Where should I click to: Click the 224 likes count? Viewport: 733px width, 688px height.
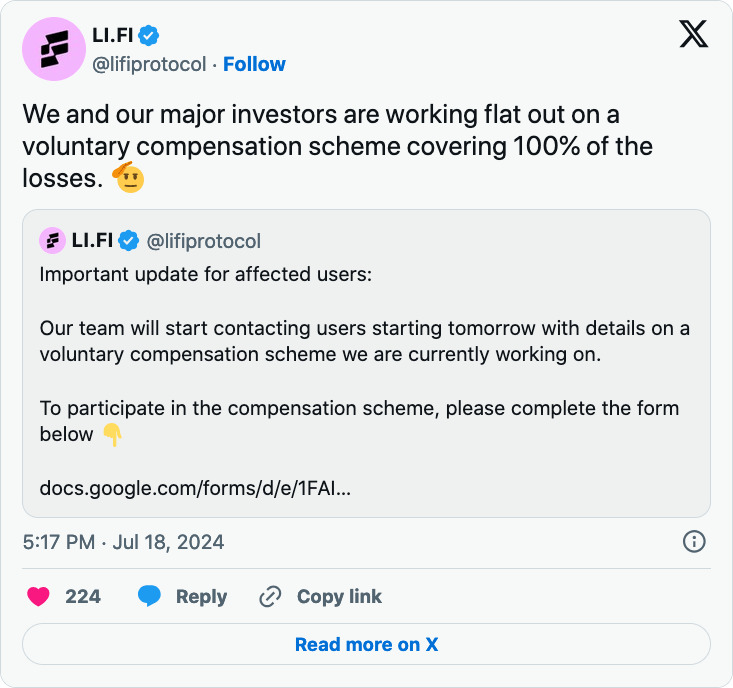pos(83,596)
